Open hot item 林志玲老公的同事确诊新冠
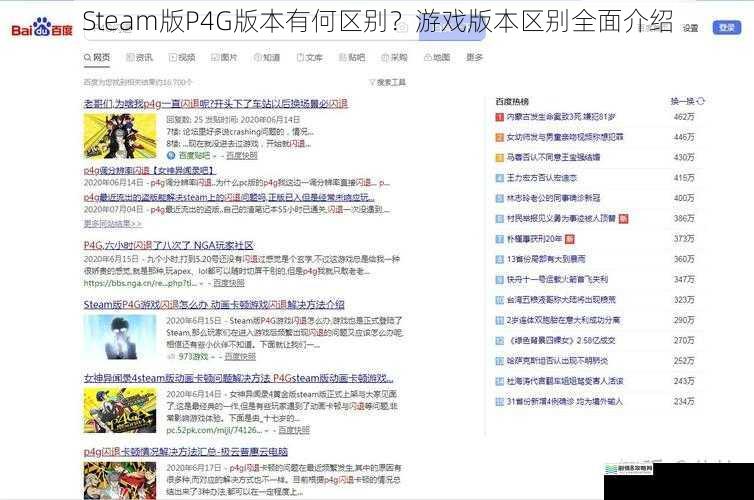Image resolution: width=754 pixels, height=500 pixels. tap(553, 198)
